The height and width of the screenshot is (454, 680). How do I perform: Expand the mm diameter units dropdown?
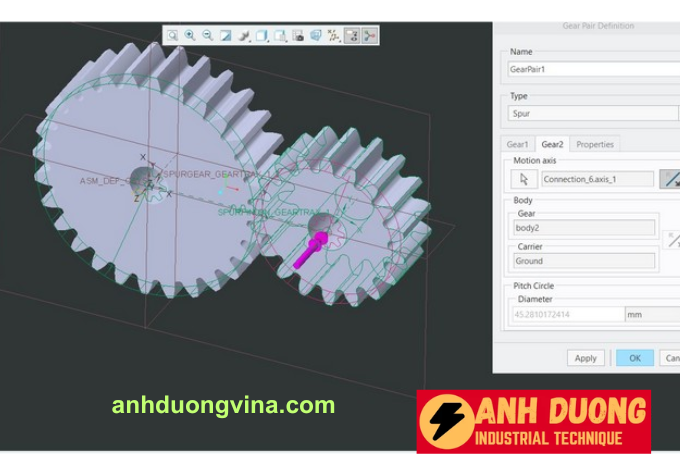pyautogui.click(x=652, y=314)
